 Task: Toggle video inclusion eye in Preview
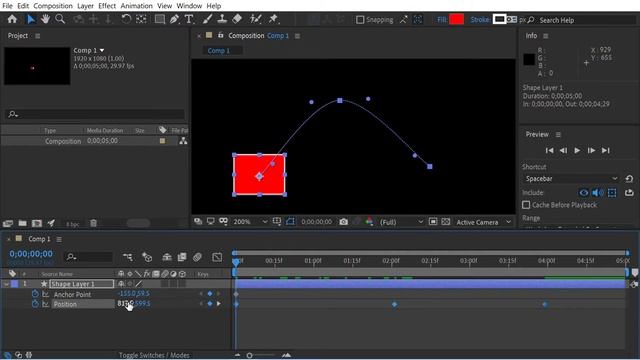(584, 193)
